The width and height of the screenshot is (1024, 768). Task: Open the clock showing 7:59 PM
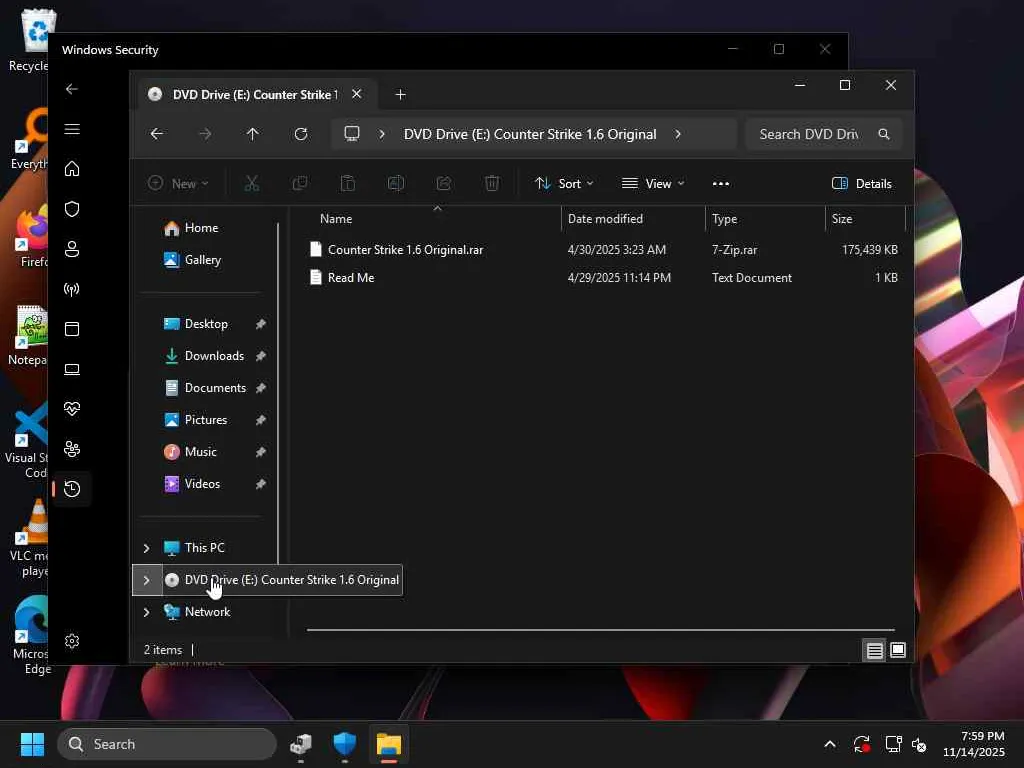(973, 744)
